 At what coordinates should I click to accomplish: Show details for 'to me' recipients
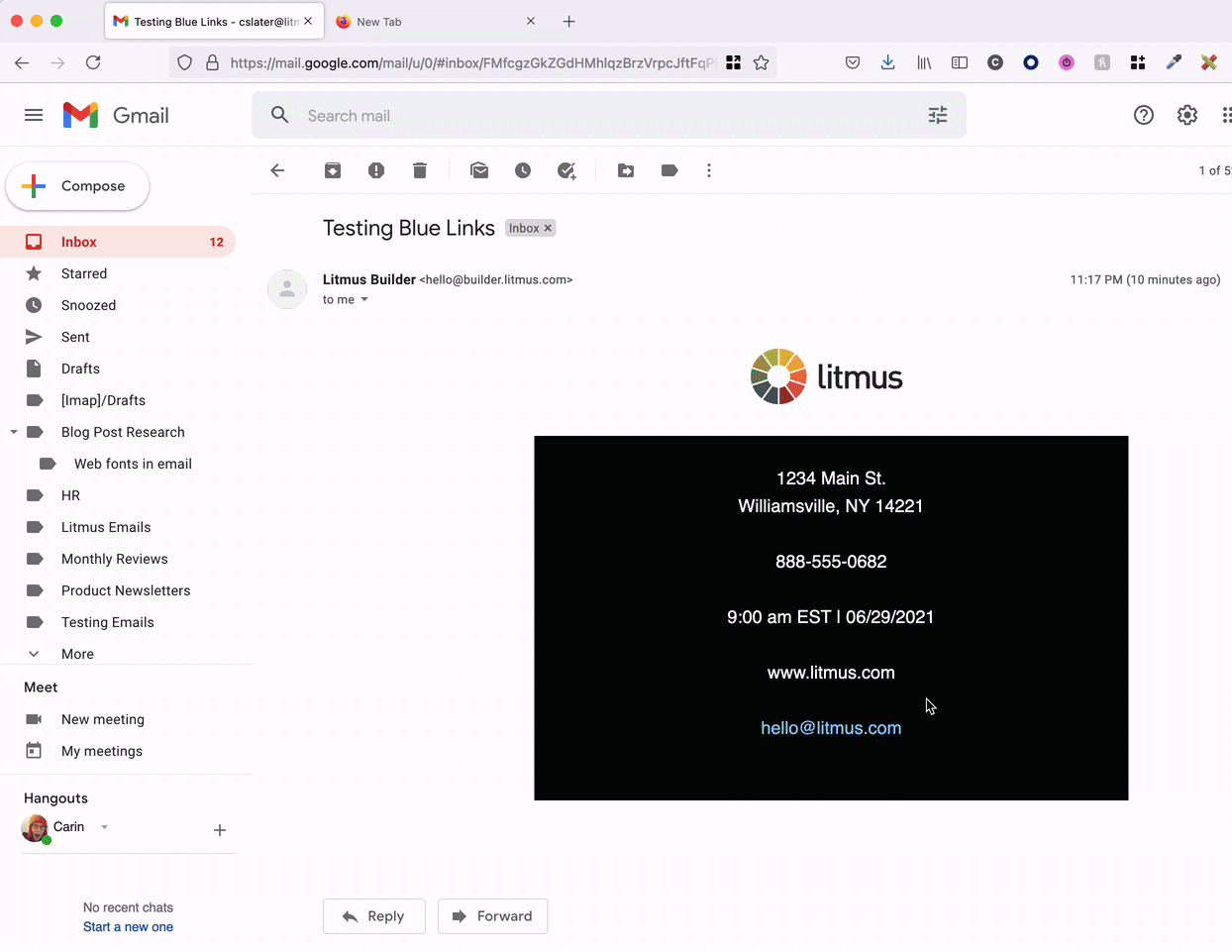click(364, 299)
